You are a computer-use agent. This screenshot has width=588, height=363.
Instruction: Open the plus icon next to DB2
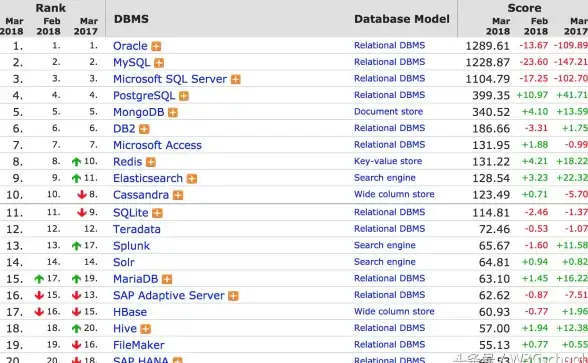coord(144,129)
